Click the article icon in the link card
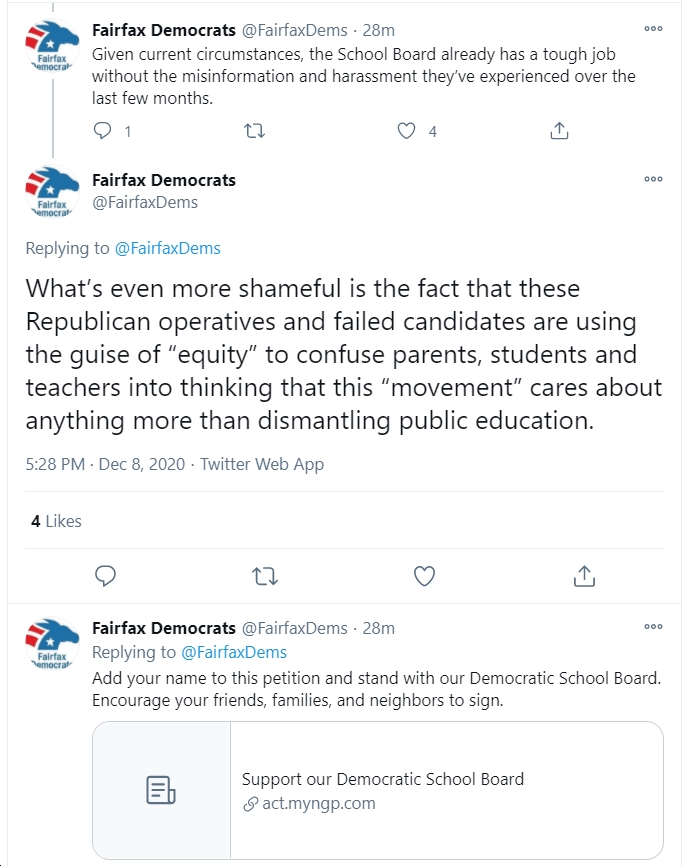Viewport: 686px width, 866px height. tap(161, 790)
